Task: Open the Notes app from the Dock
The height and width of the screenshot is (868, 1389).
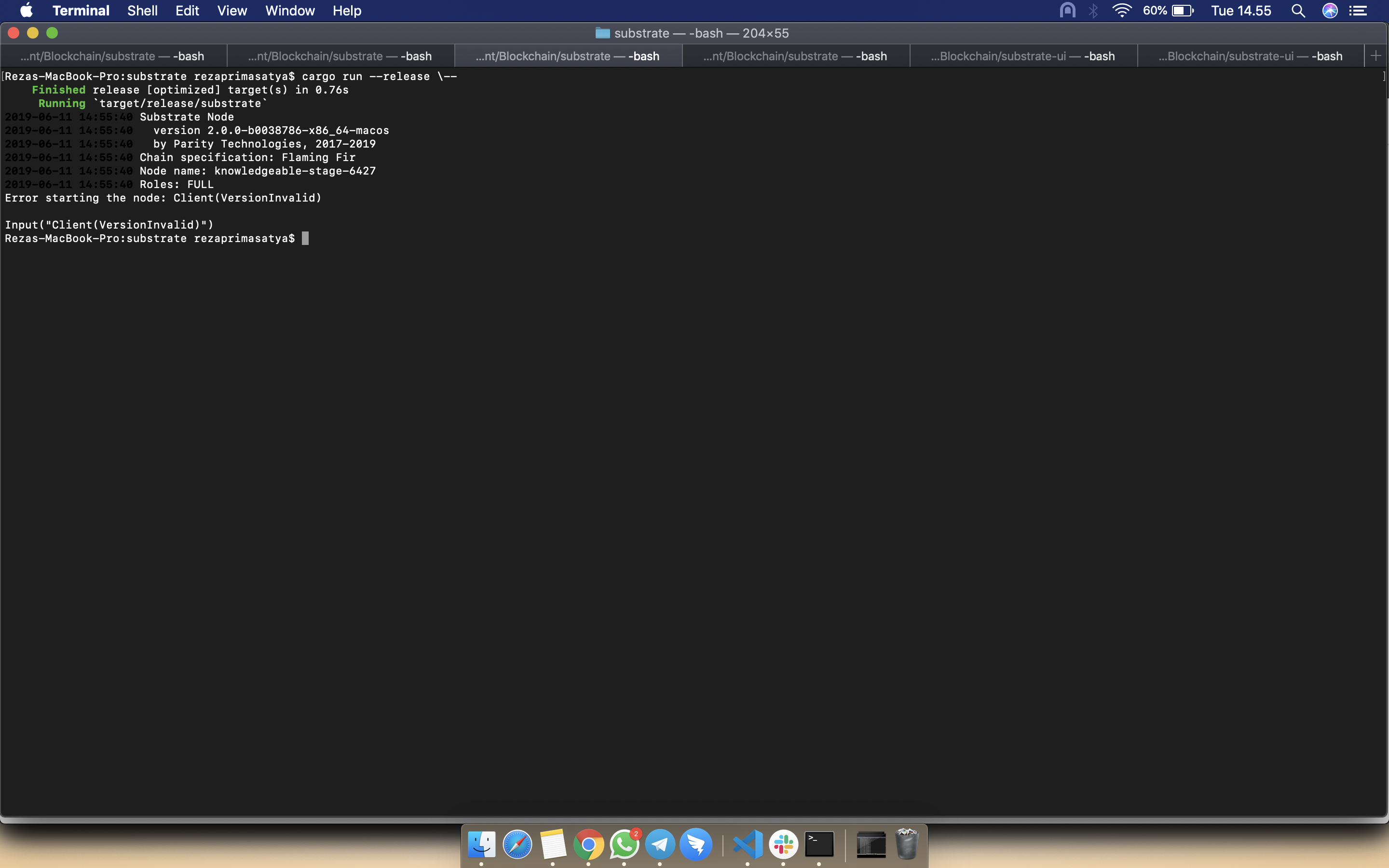Action: tap(553, 844)
